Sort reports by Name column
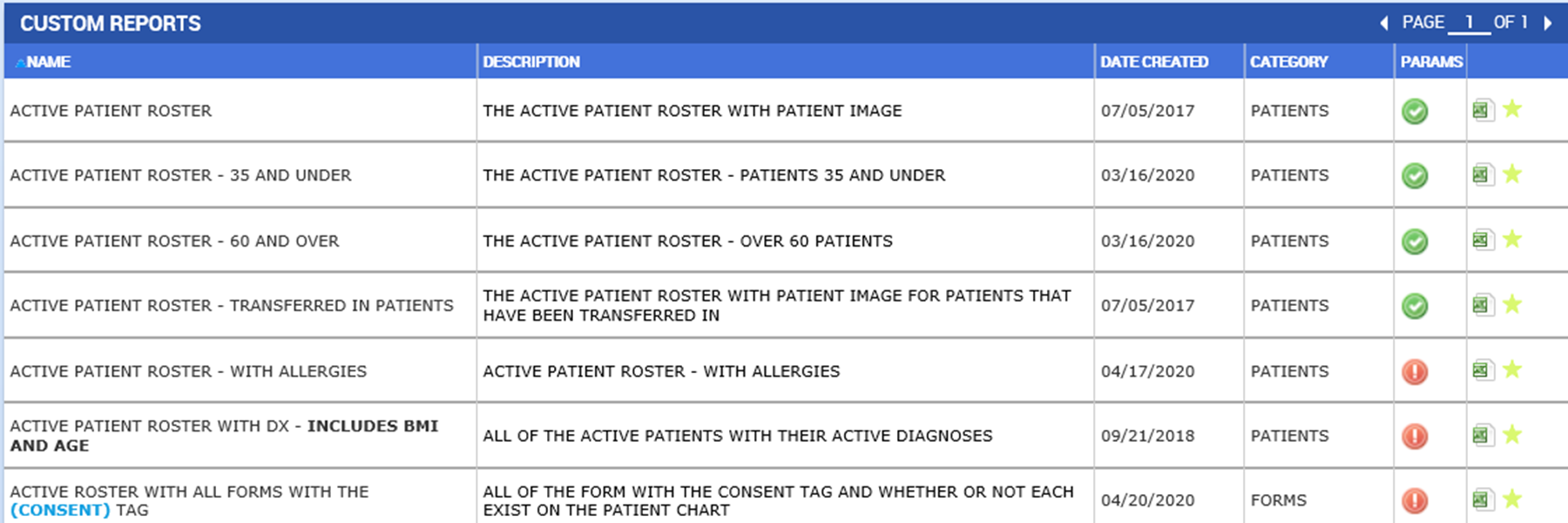This screenshot has width=1568, height=523. point(49,62)
